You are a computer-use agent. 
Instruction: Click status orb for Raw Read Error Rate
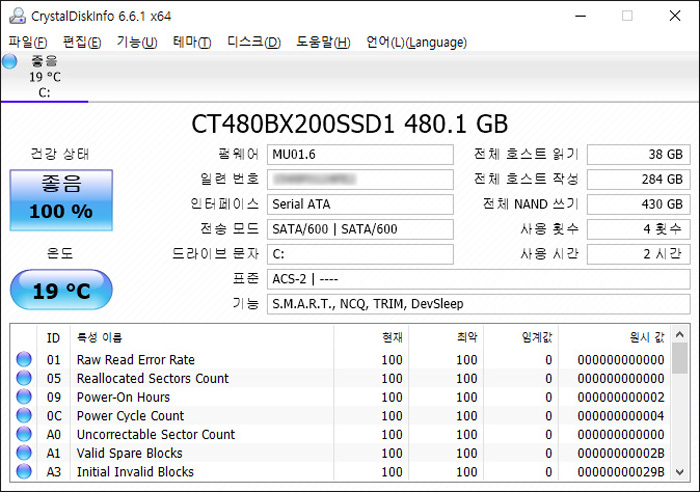pos(24,359)
